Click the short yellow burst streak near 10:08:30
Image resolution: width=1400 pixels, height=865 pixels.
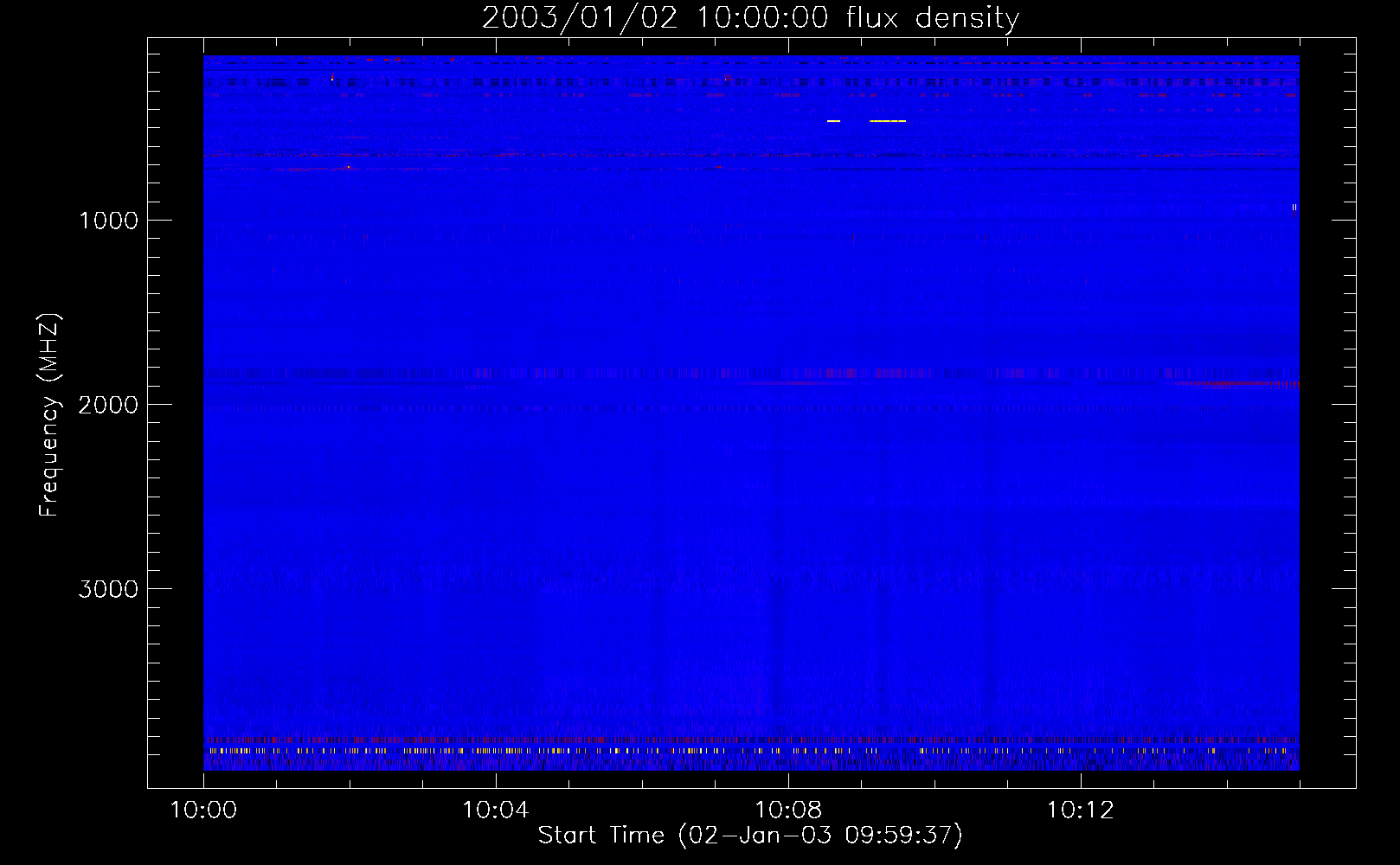click(833, 121)
